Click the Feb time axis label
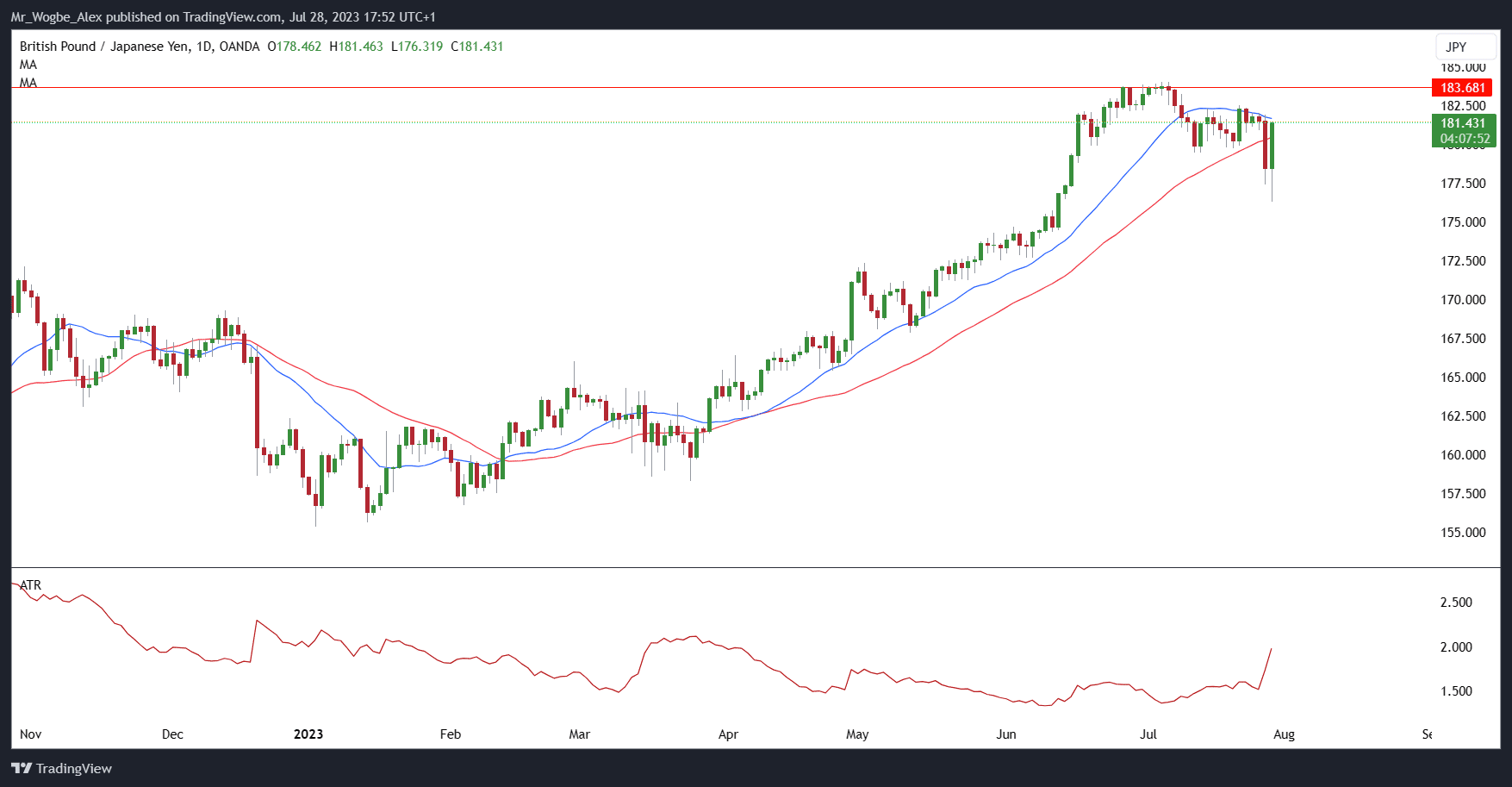1512x787 pixels. (451, 734)
